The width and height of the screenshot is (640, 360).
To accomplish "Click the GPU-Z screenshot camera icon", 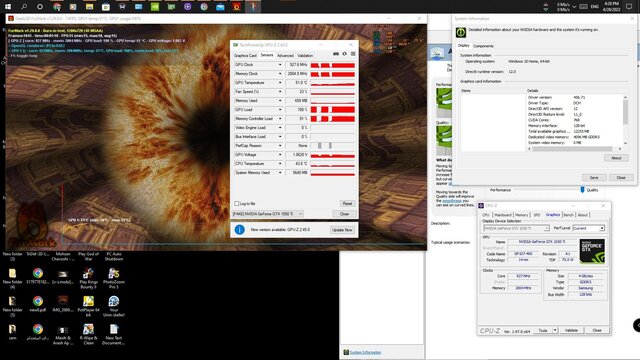I will 336,54.
